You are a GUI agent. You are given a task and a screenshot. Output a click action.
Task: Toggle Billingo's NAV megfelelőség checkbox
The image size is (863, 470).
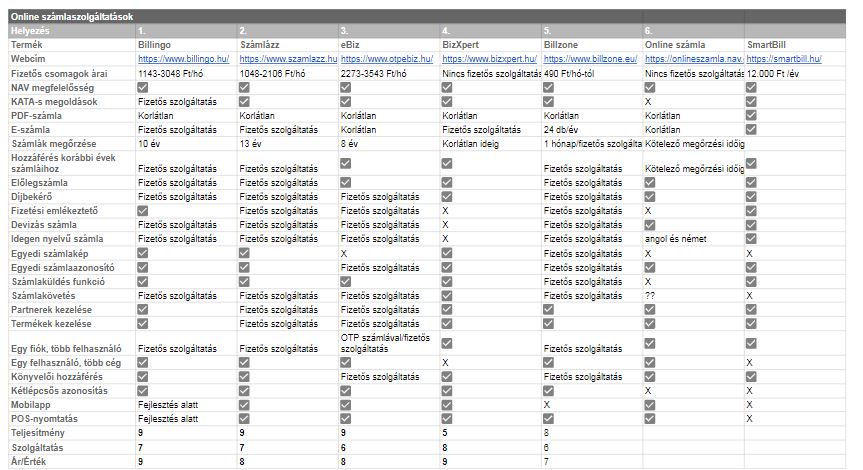[x=143, y=88]
